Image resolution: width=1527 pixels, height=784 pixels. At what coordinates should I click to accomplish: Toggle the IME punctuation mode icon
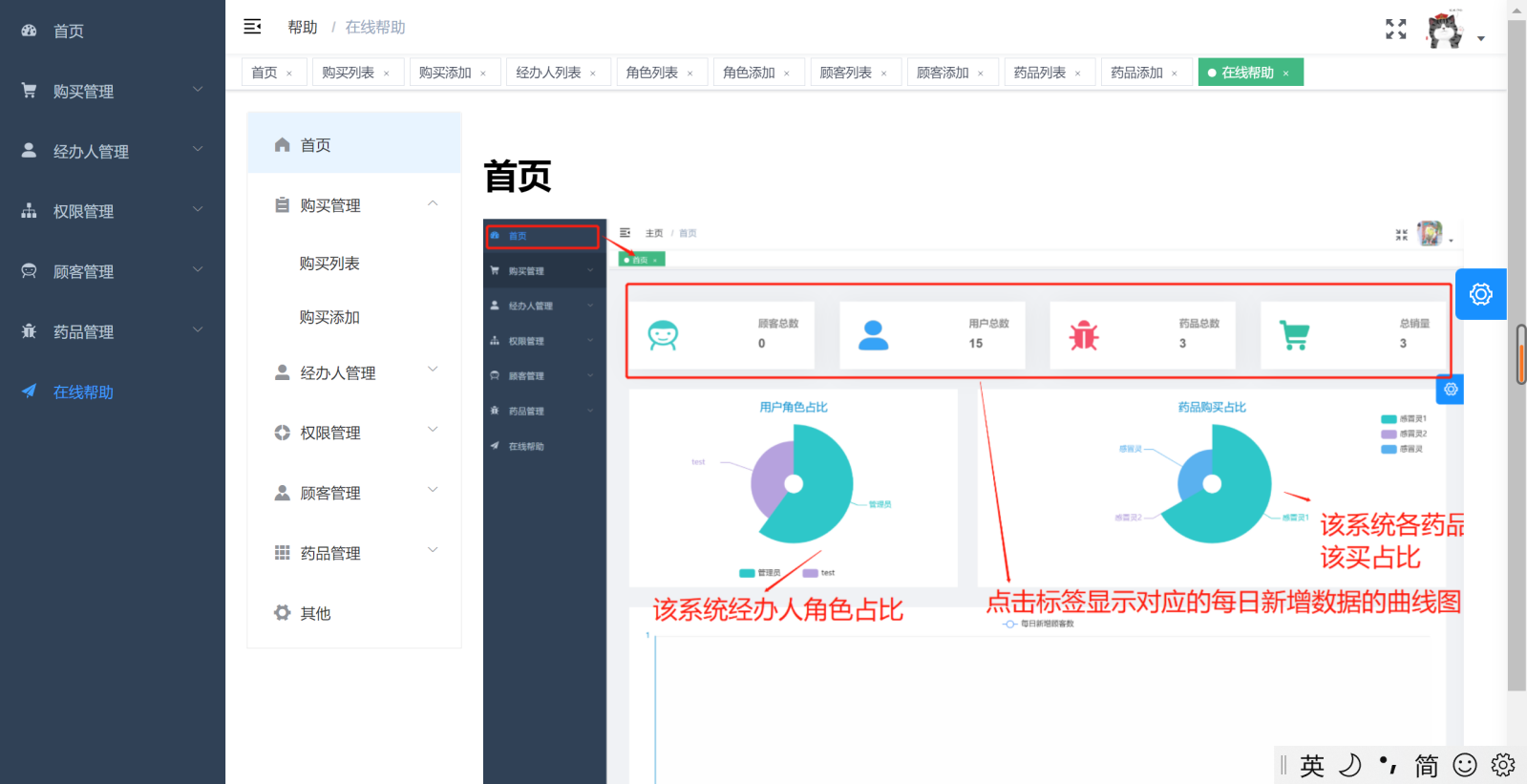click(1389, 765)
